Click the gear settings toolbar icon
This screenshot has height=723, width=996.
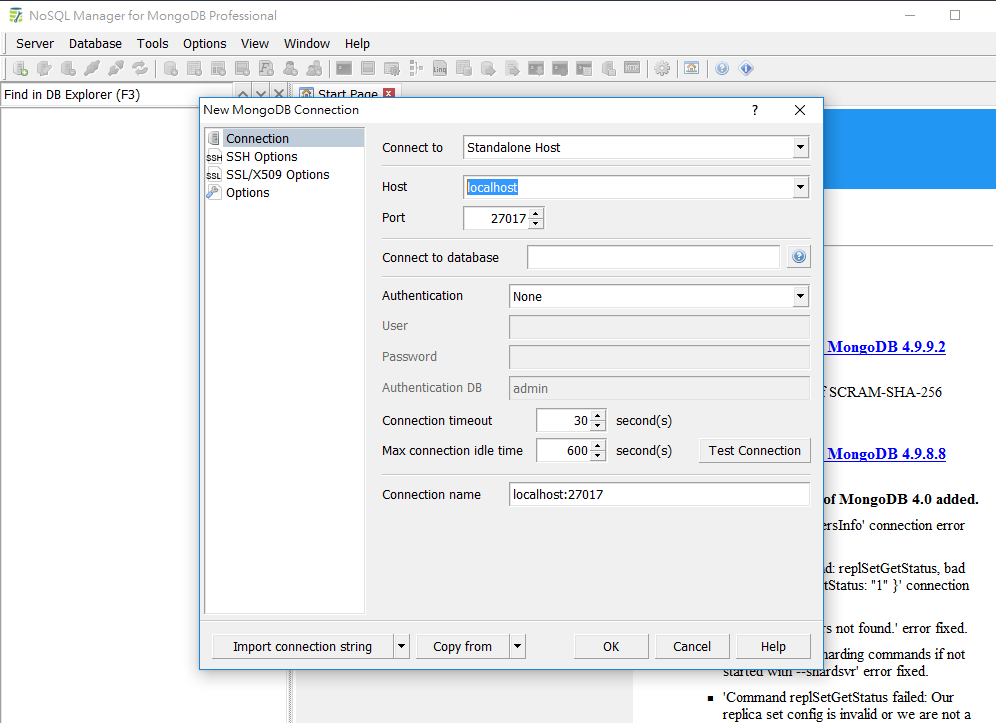662,68
